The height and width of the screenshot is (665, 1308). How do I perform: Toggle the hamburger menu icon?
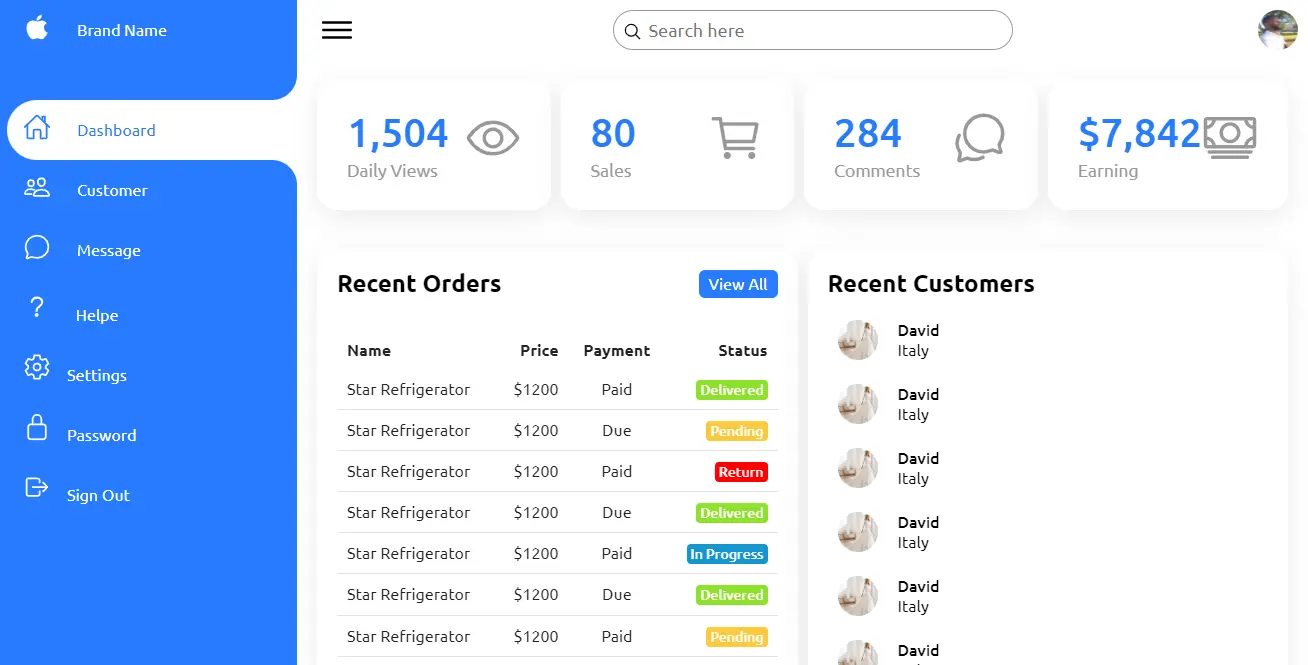coord(337,30)
